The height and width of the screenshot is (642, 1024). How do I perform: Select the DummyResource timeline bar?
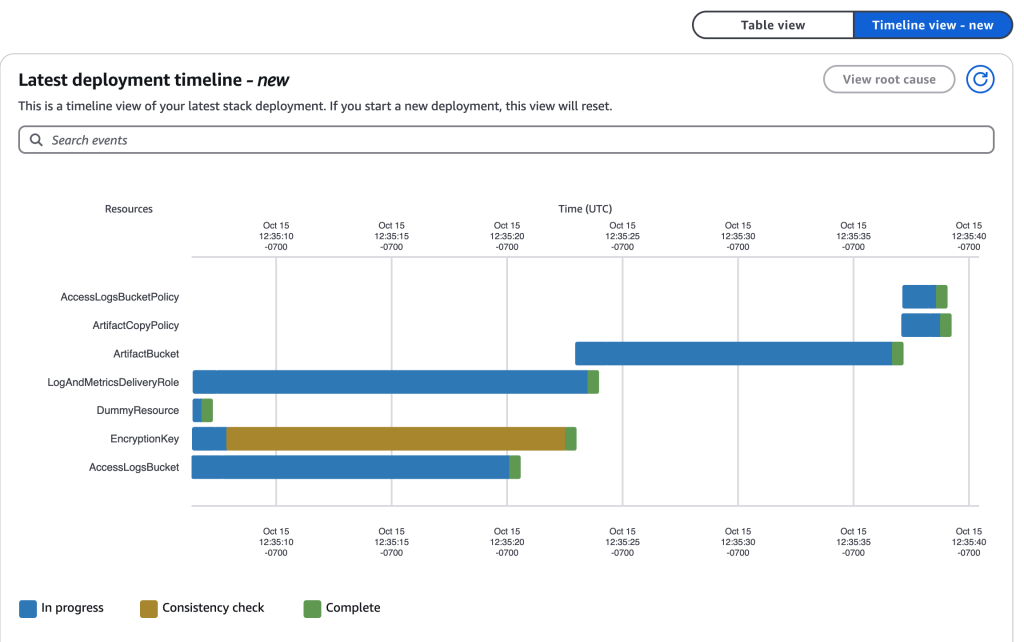[200, 410]
